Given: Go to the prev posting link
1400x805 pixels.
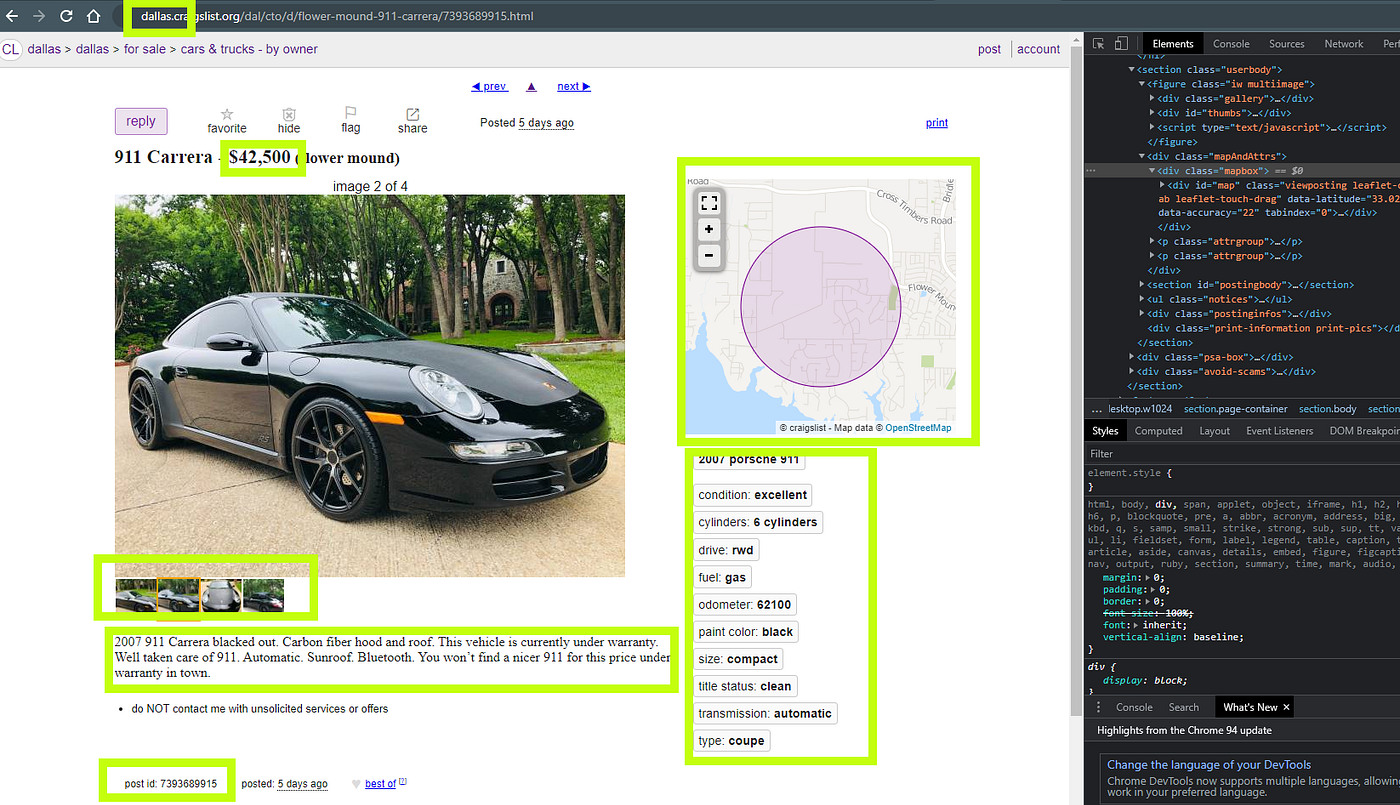Looking at the screenshot, I should tap(489, 87).
